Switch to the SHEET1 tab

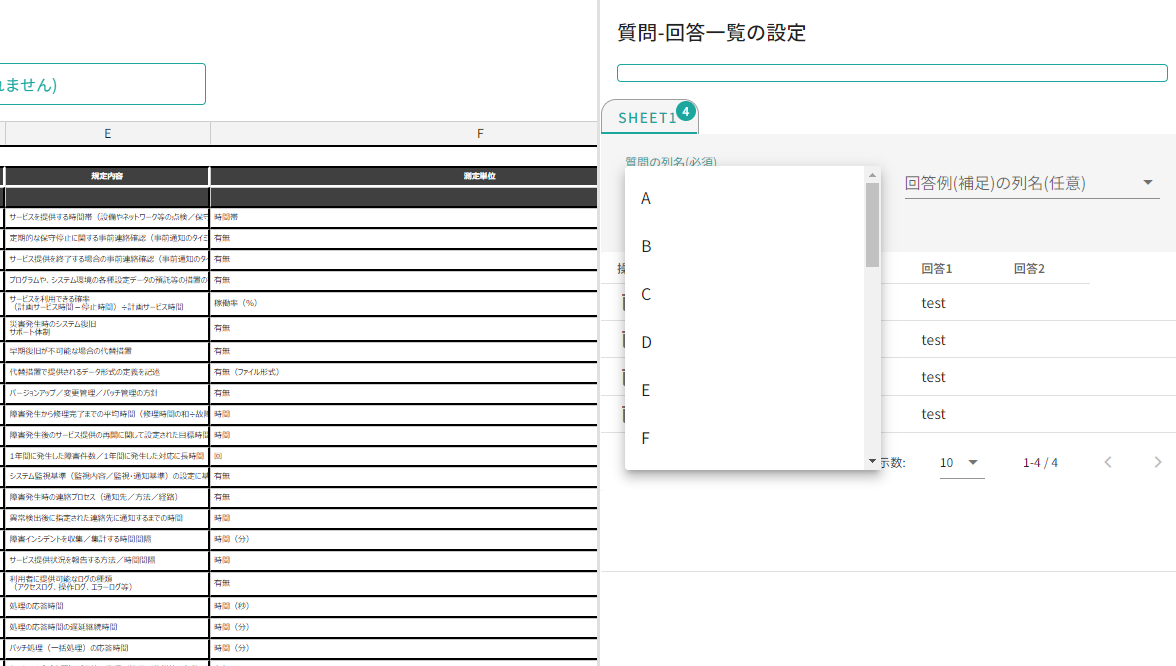tap(648, 116)
